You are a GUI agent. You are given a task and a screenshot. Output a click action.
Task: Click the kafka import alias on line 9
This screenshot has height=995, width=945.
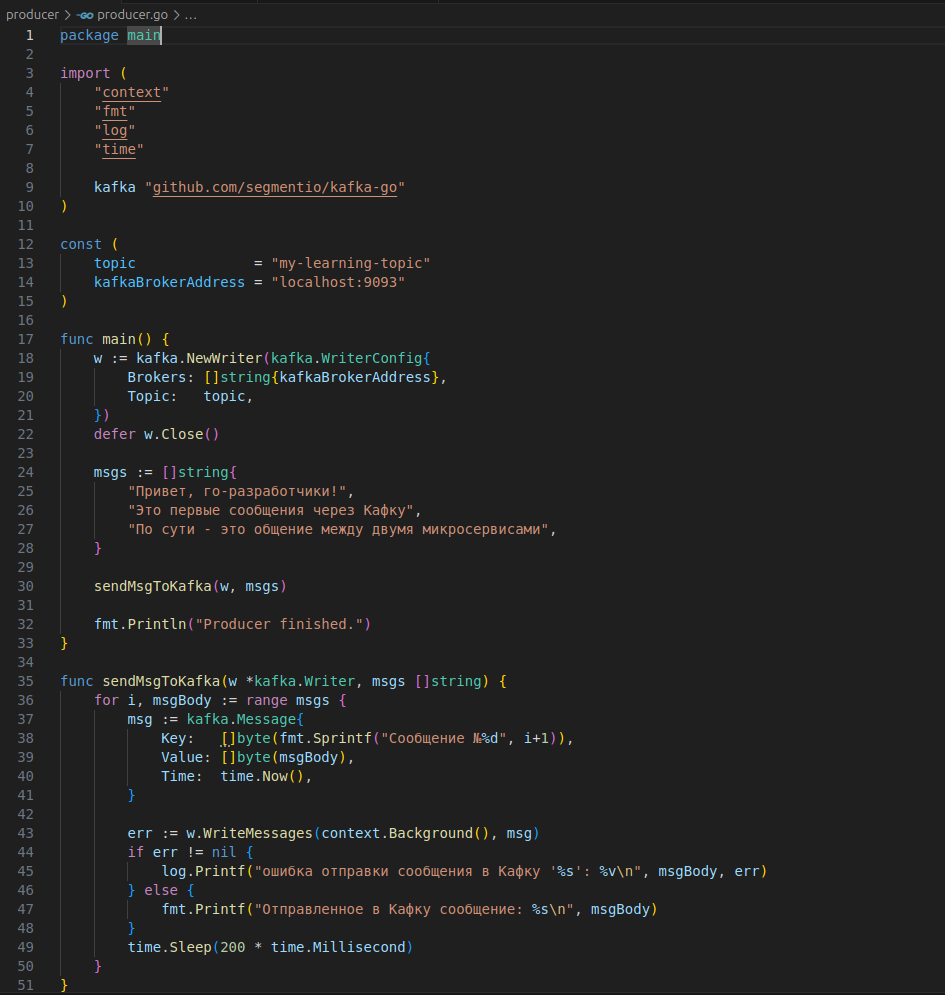(x=115, y=187)
